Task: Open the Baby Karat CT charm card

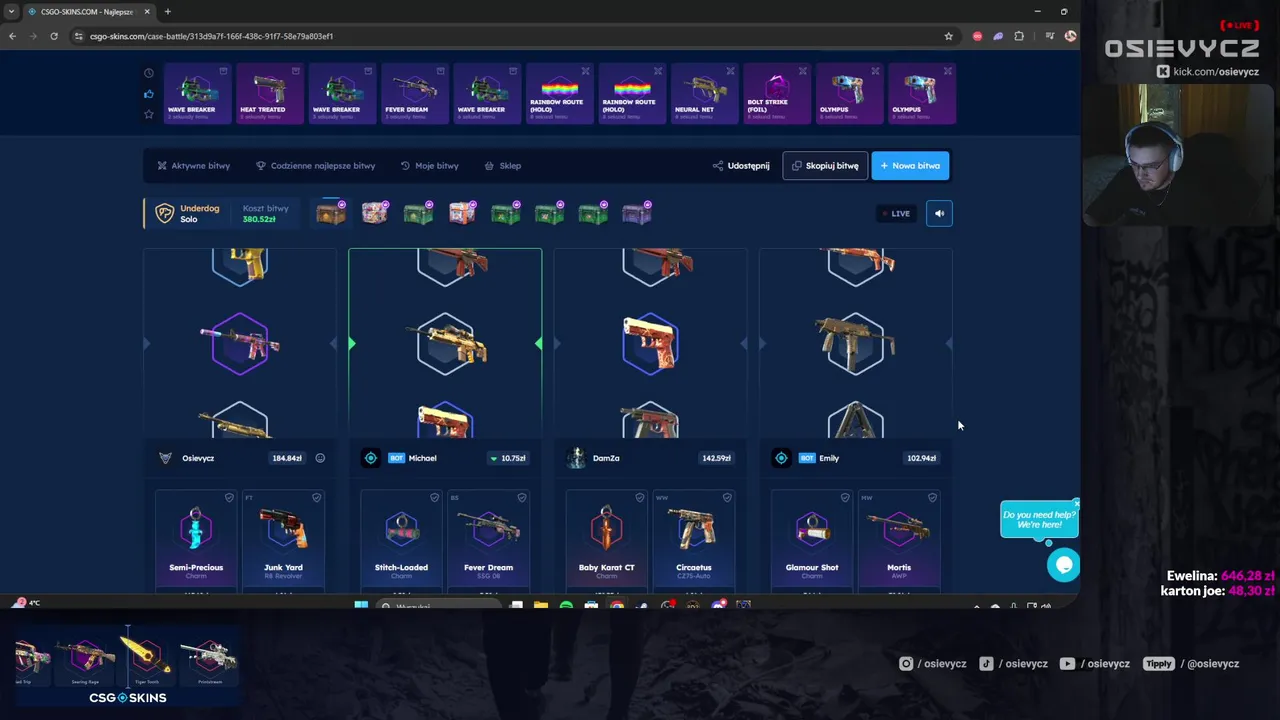Action: (606, 540)
